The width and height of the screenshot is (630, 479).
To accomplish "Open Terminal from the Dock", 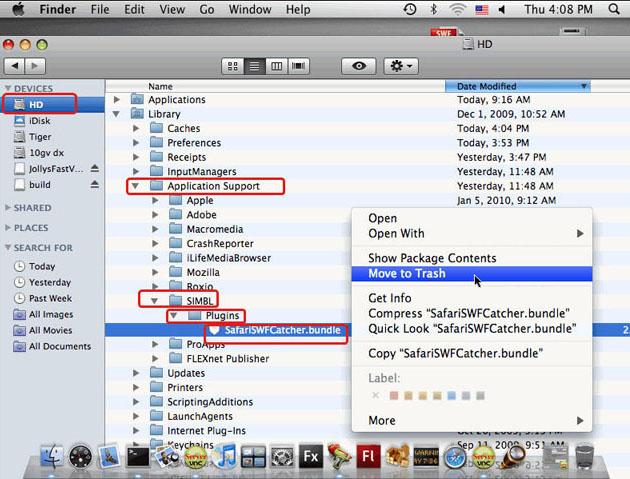I will point(137,458).
